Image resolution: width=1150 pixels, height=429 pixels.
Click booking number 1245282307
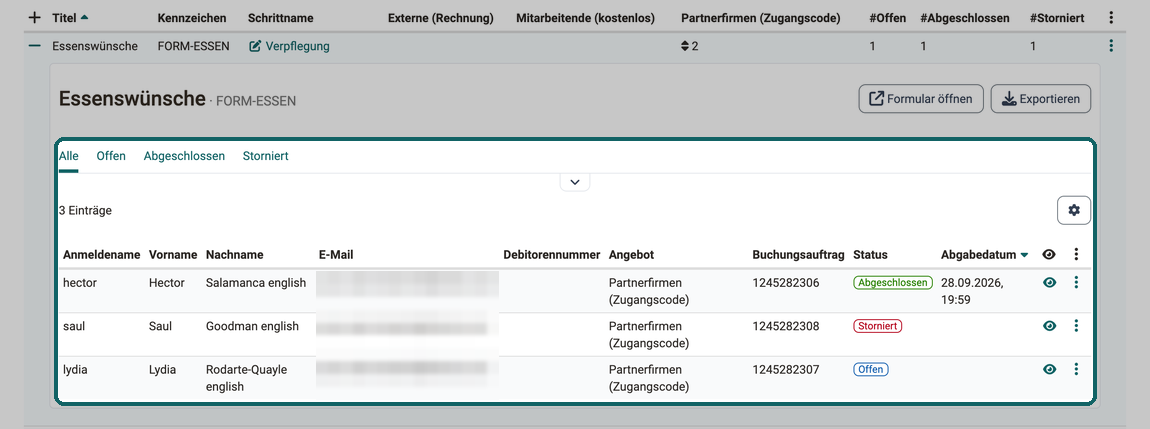tap(785, 370)
